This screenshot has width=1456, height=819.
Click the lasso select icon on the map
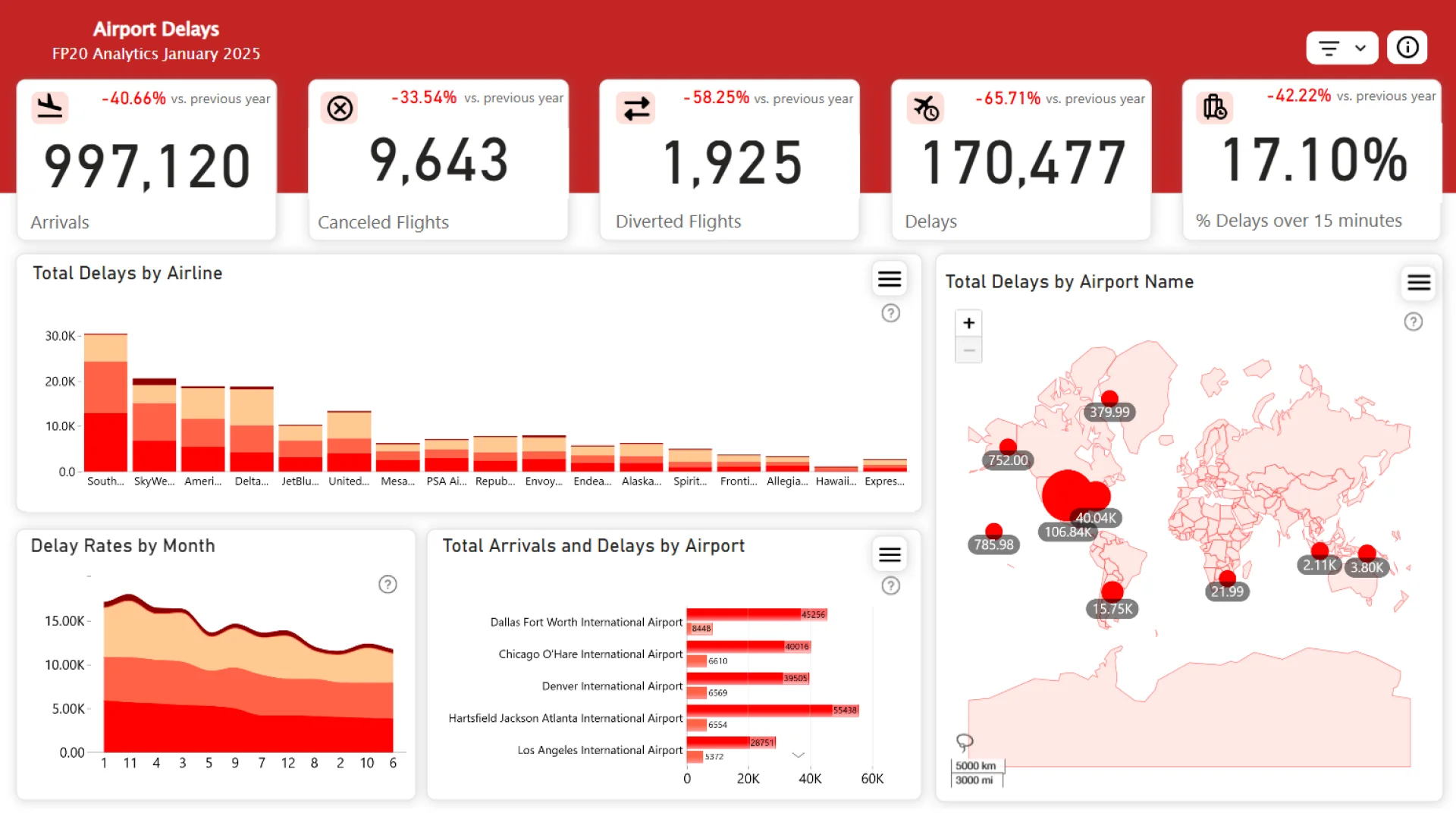tap(964, 742)
